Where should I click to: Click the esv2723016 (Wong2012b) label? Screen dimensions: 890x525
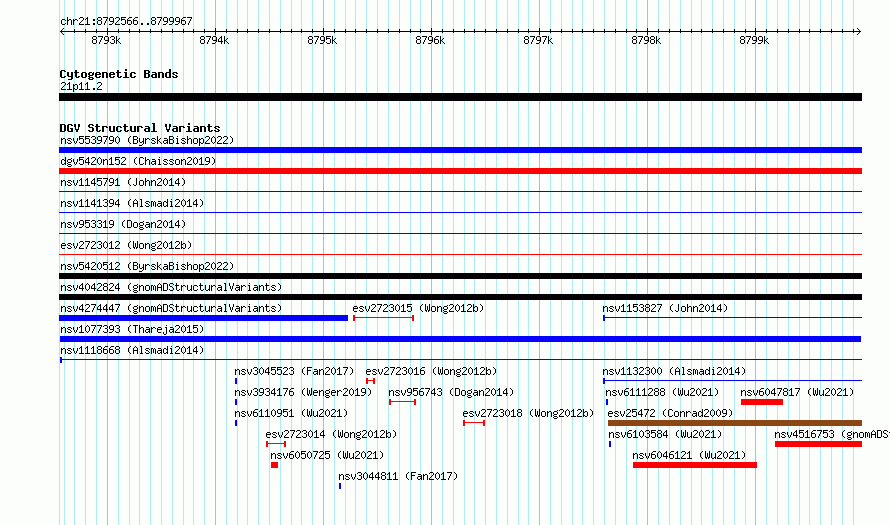[x=431, y=371]
